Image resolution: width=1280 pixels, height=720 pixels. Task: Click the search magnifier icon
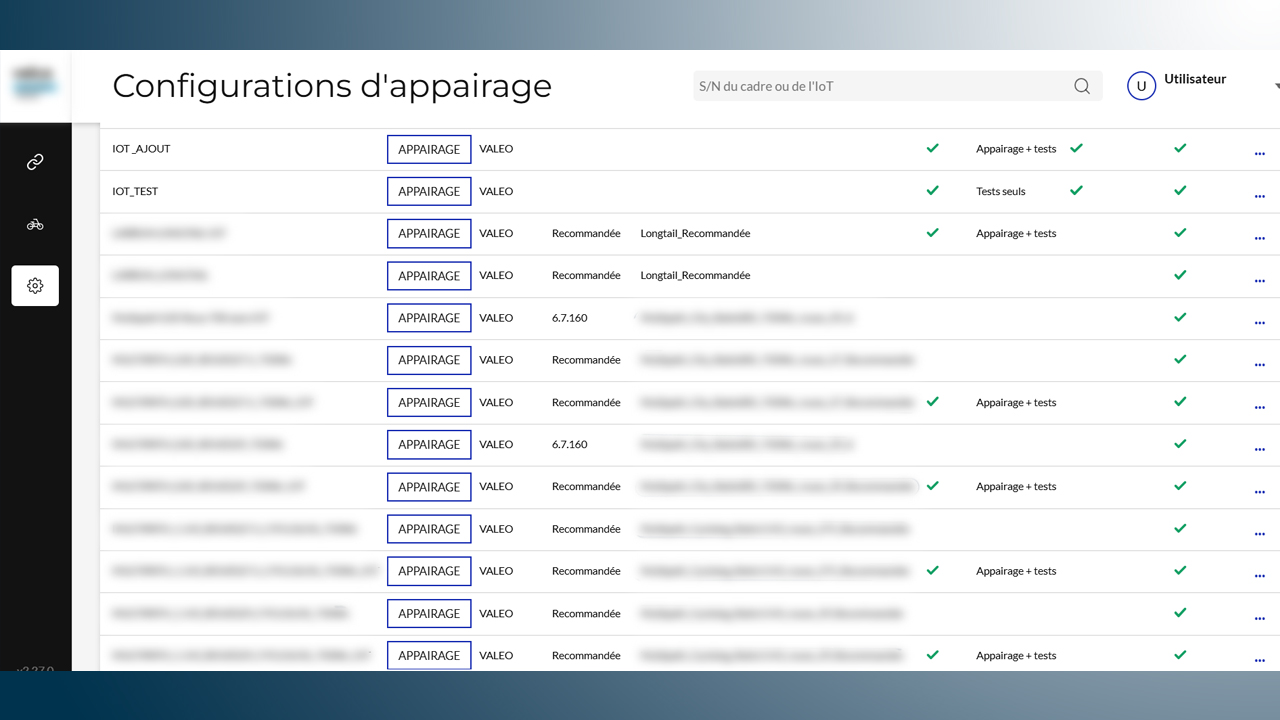click(x=1082, y=86)
